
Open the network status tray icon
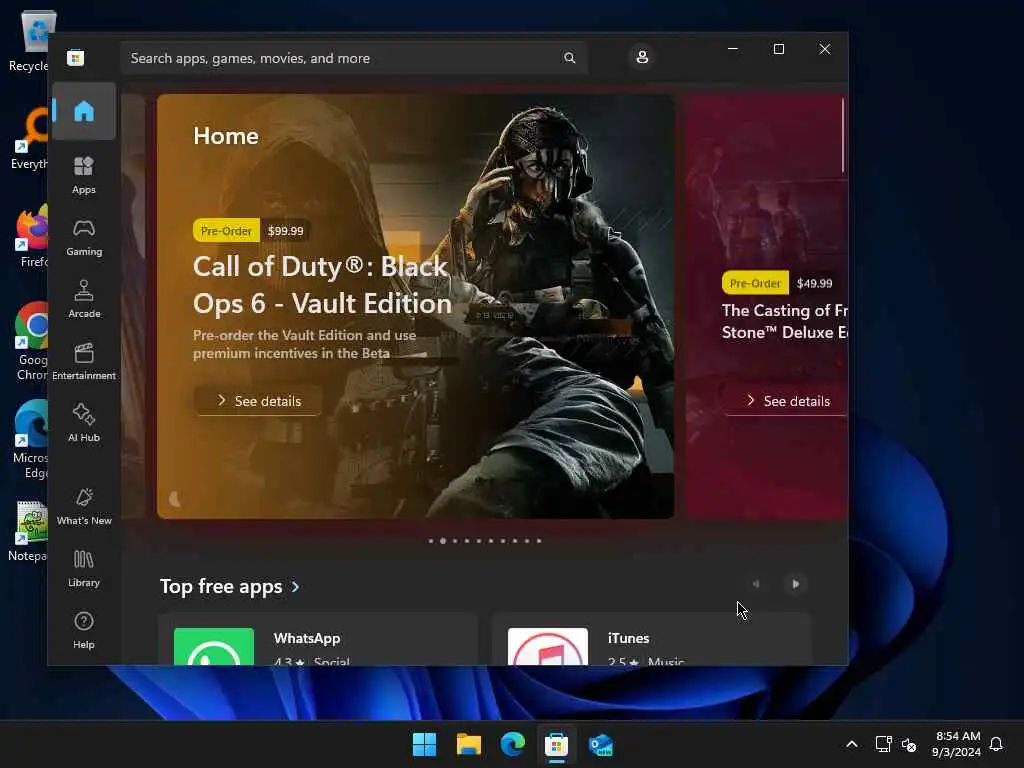[883, 744]
